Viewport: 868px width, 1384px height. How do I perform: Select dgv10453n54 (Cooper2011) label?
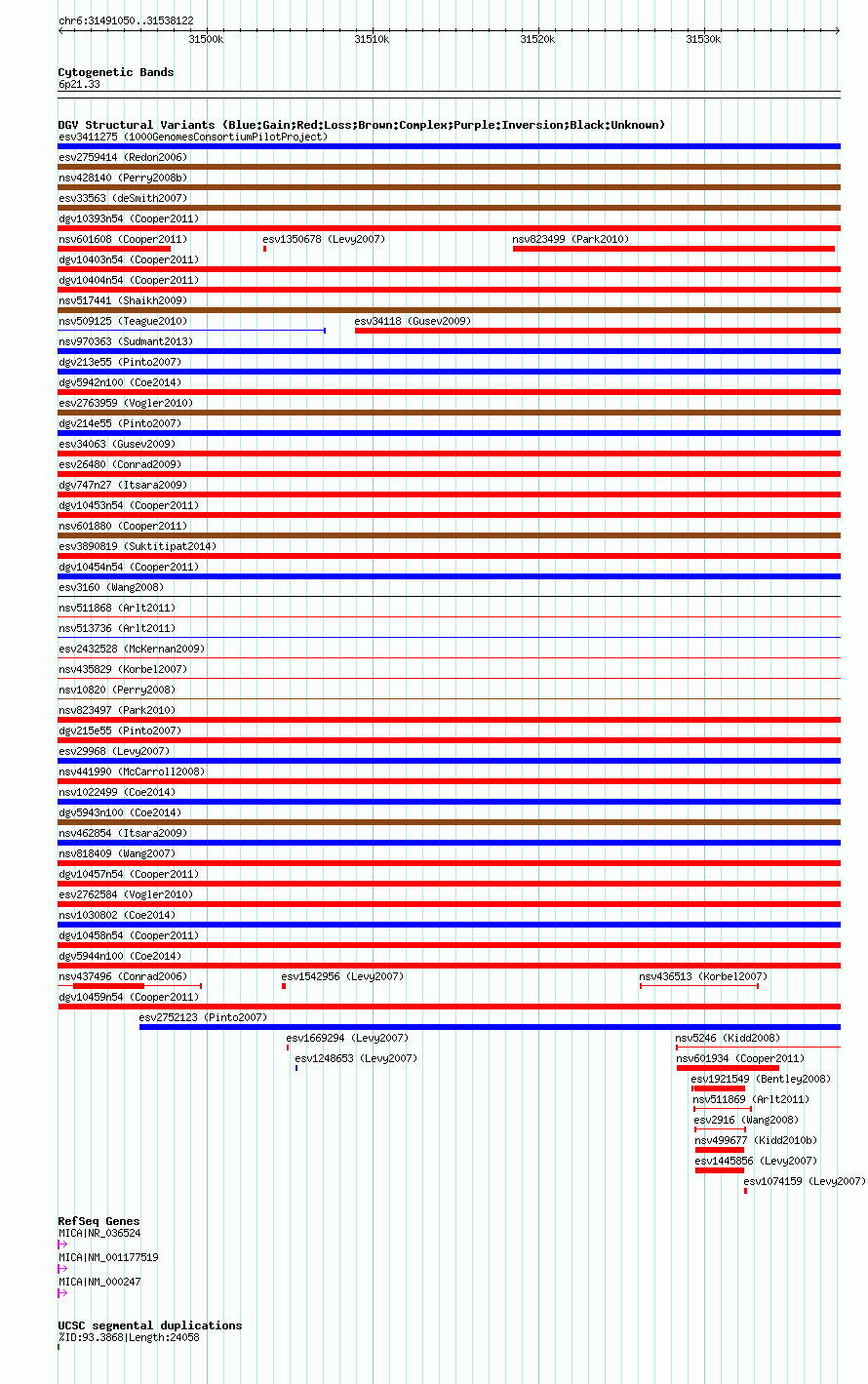(x=129, y=505)
